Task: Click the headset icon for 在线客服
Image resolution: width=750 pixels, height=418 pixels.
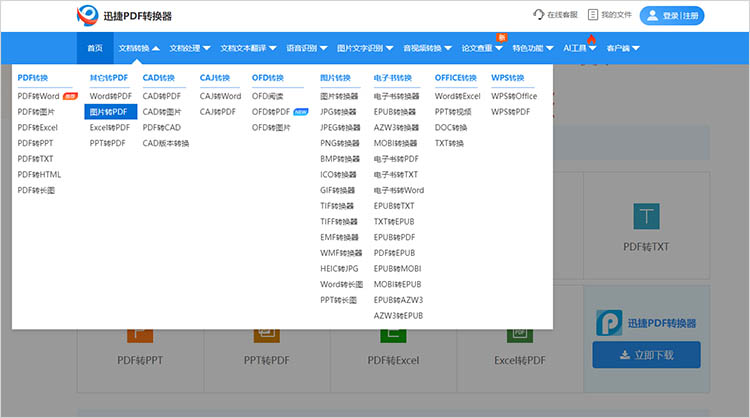Action: [539, 15]
